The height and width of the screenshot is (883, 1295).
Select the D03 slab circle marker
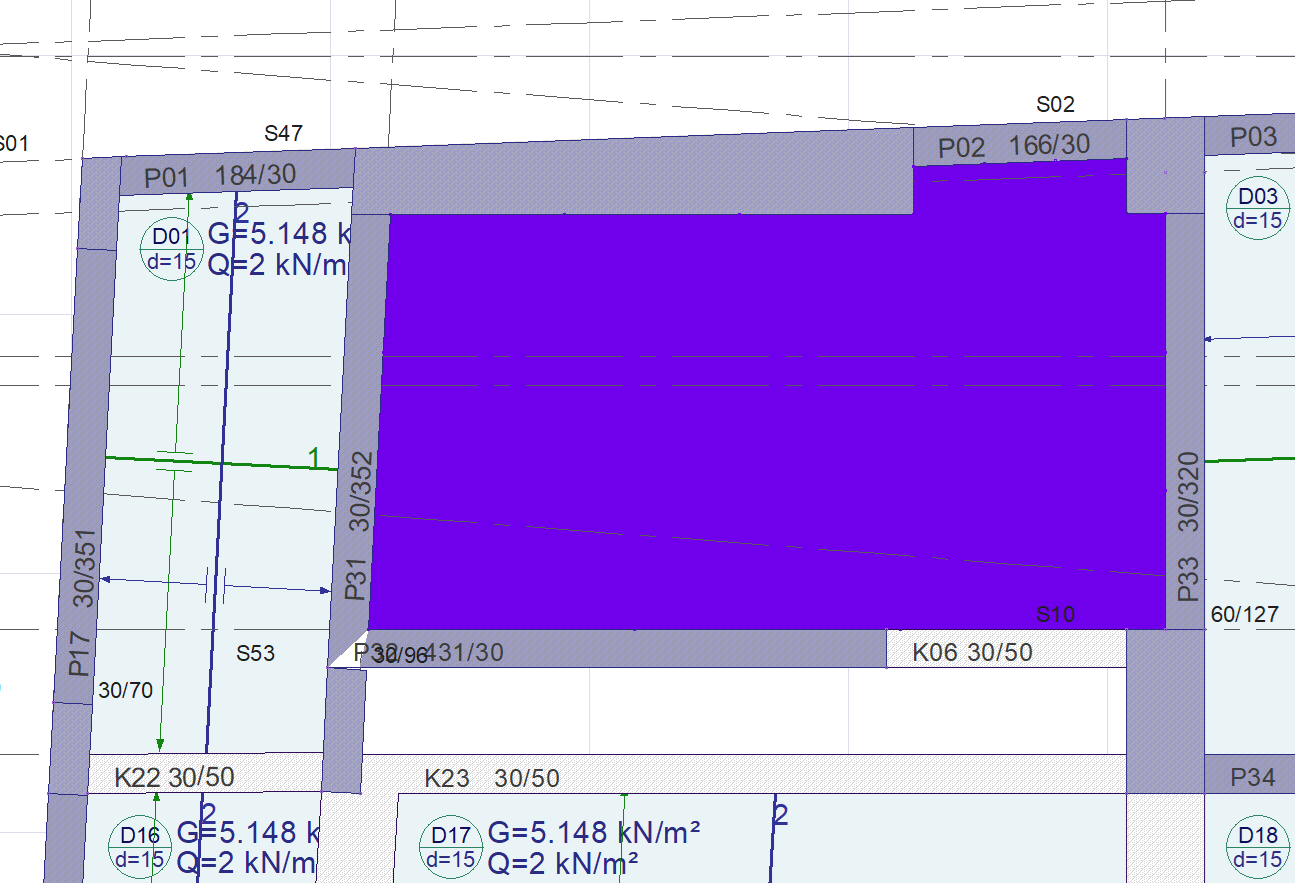tap(1257, 208)
